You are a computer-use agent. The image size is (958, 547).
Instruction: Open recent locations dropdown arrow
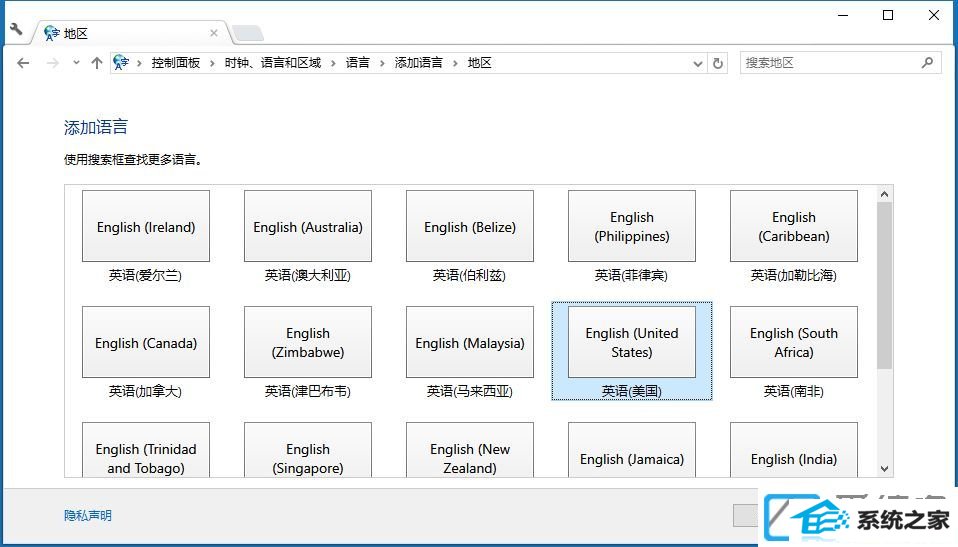click(x=76, y=62)
